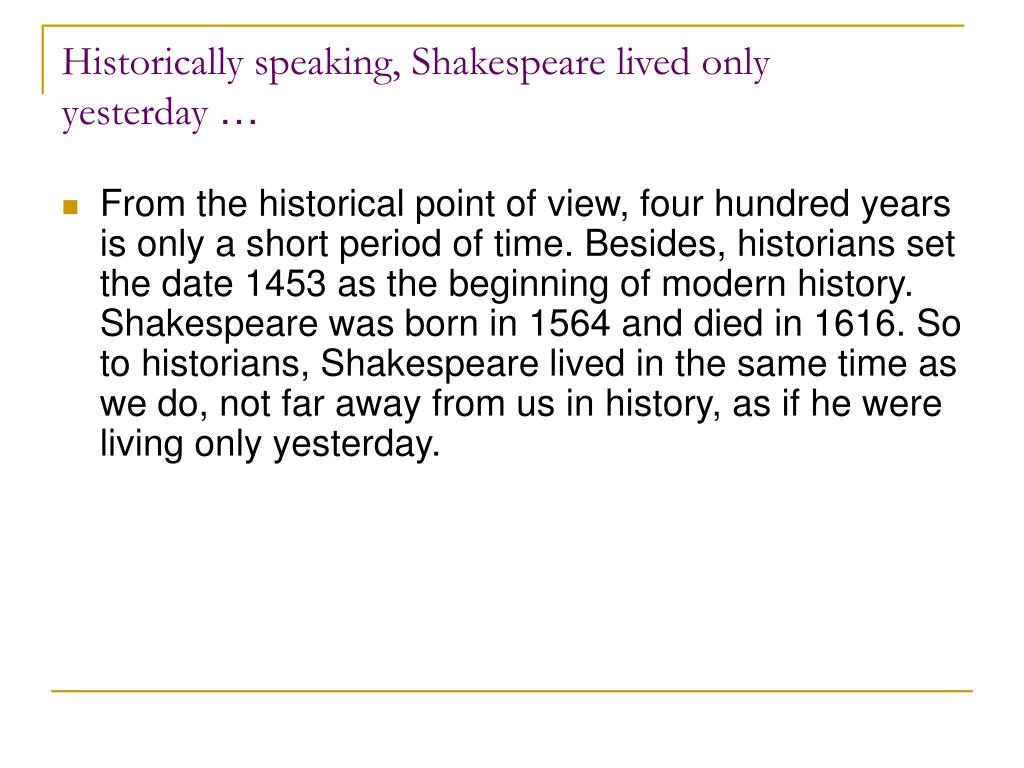Image resolution: width=1024 pixels, height=768 pixels.
Task: Click the slide title starting with 'Historically speaking'
Action: tap(416, 88)
